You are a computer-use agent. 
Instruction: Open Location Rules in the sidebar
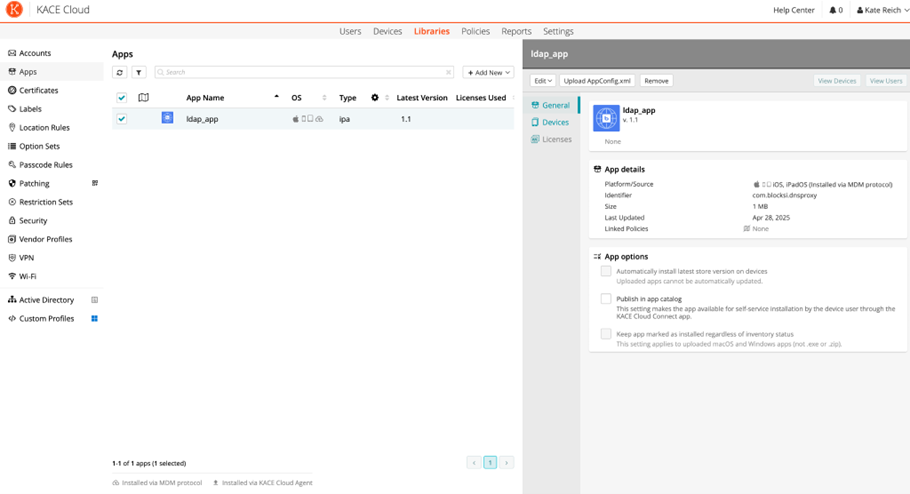44,127
